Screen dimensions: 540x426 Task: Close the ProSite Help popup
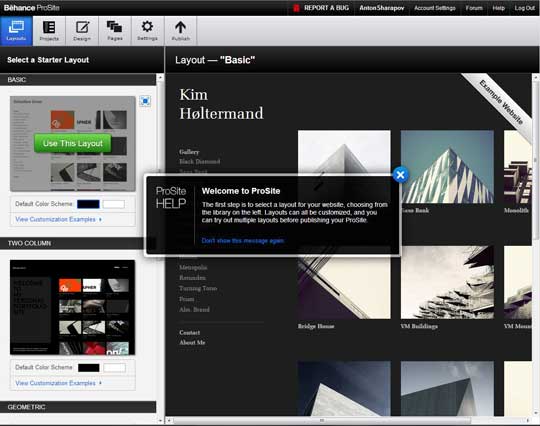[400, 175]
